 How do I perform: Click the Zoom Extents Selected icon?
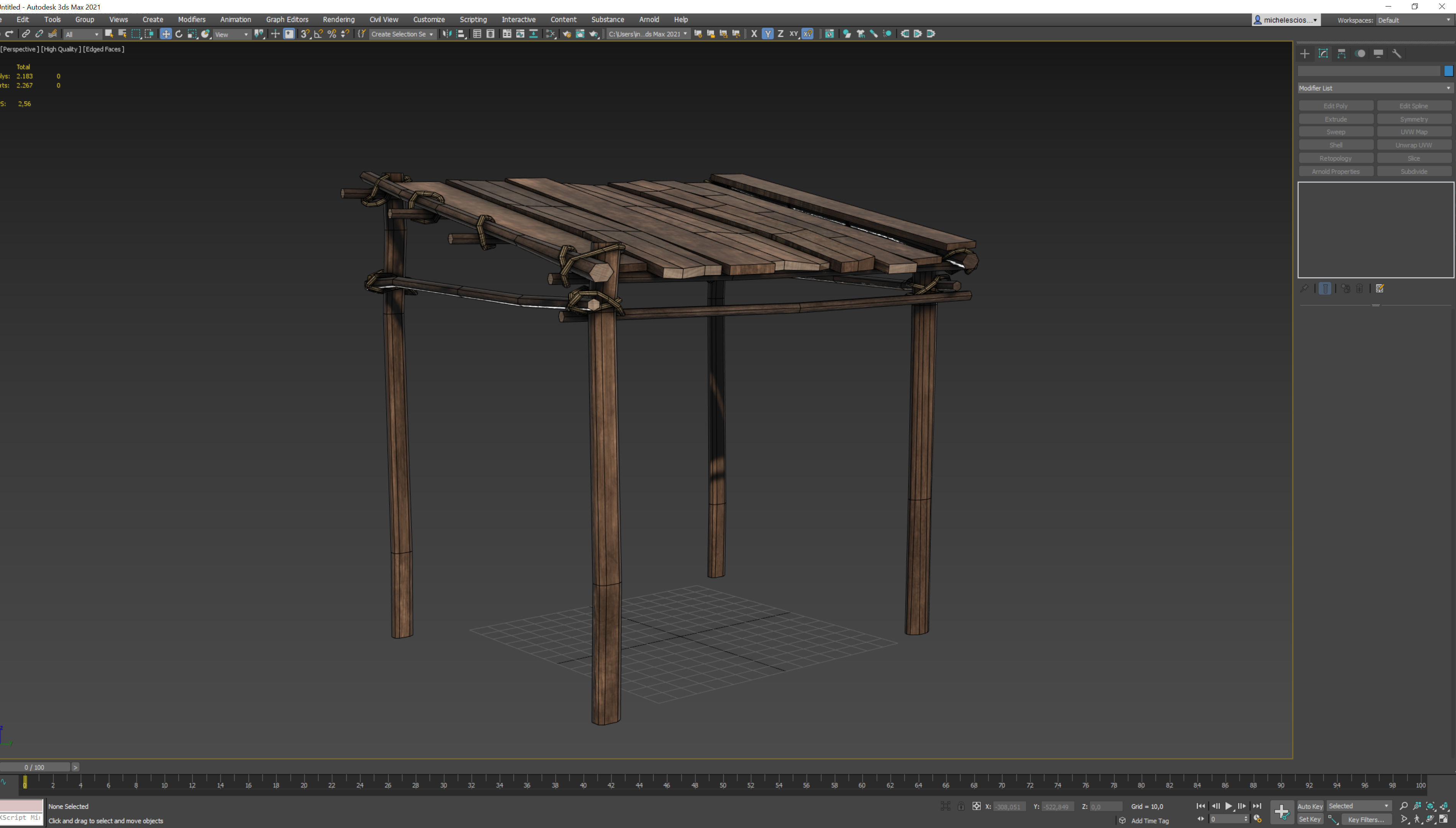point(1430,807)
